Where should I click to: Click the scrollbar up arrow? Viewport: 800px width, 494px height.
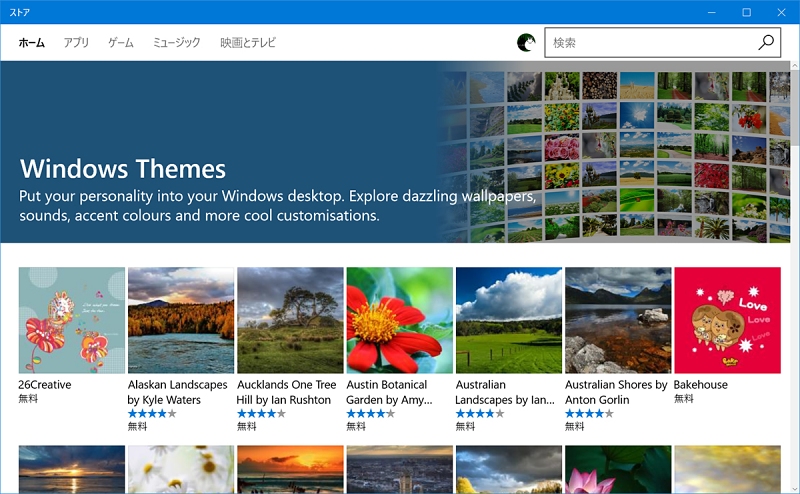pos(795,65)
